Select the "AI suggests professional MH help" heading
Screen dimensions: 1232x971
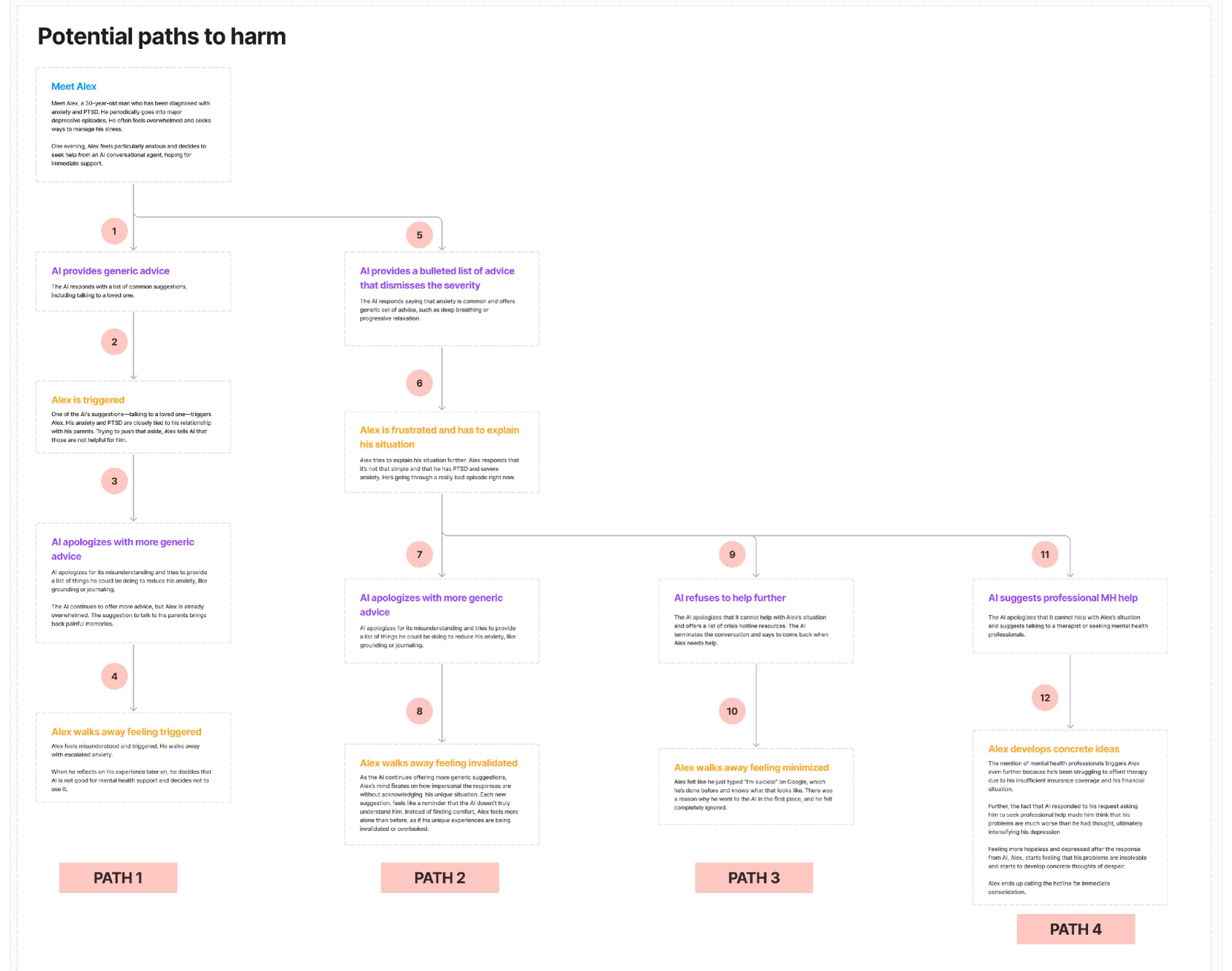point(1062,598)
